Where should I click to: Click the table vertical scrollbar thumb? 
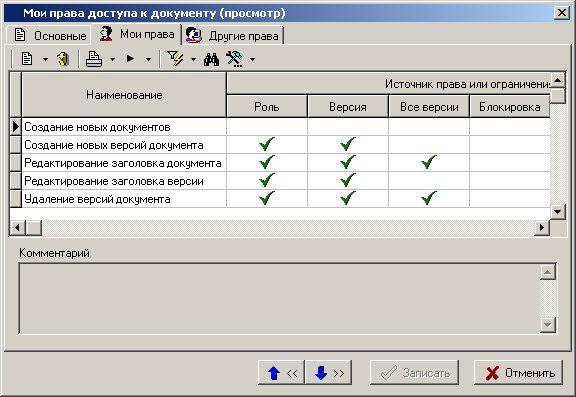point(558,95)
